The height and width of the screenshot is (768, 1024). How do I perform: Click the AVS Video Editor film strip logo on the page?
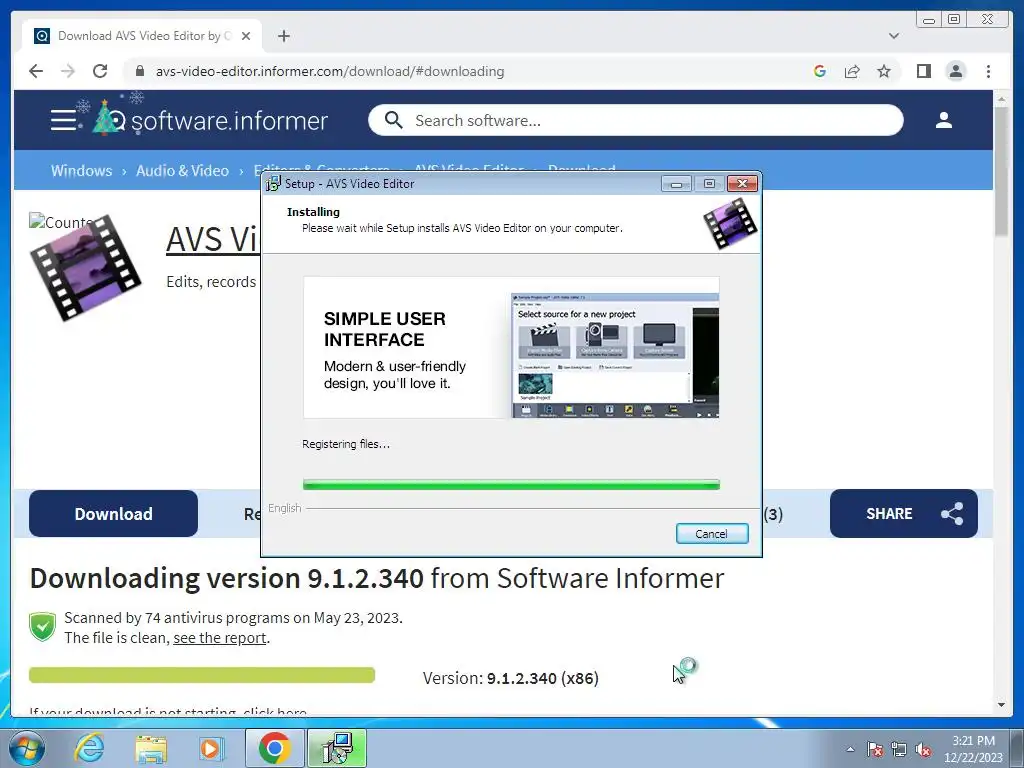[85, 268]
